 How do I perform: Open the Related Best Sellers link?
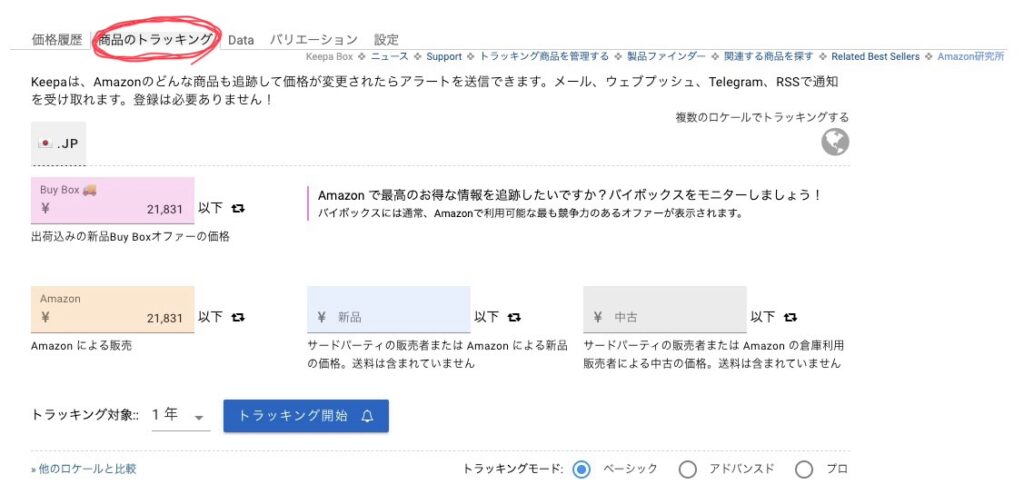coord(875,57)
